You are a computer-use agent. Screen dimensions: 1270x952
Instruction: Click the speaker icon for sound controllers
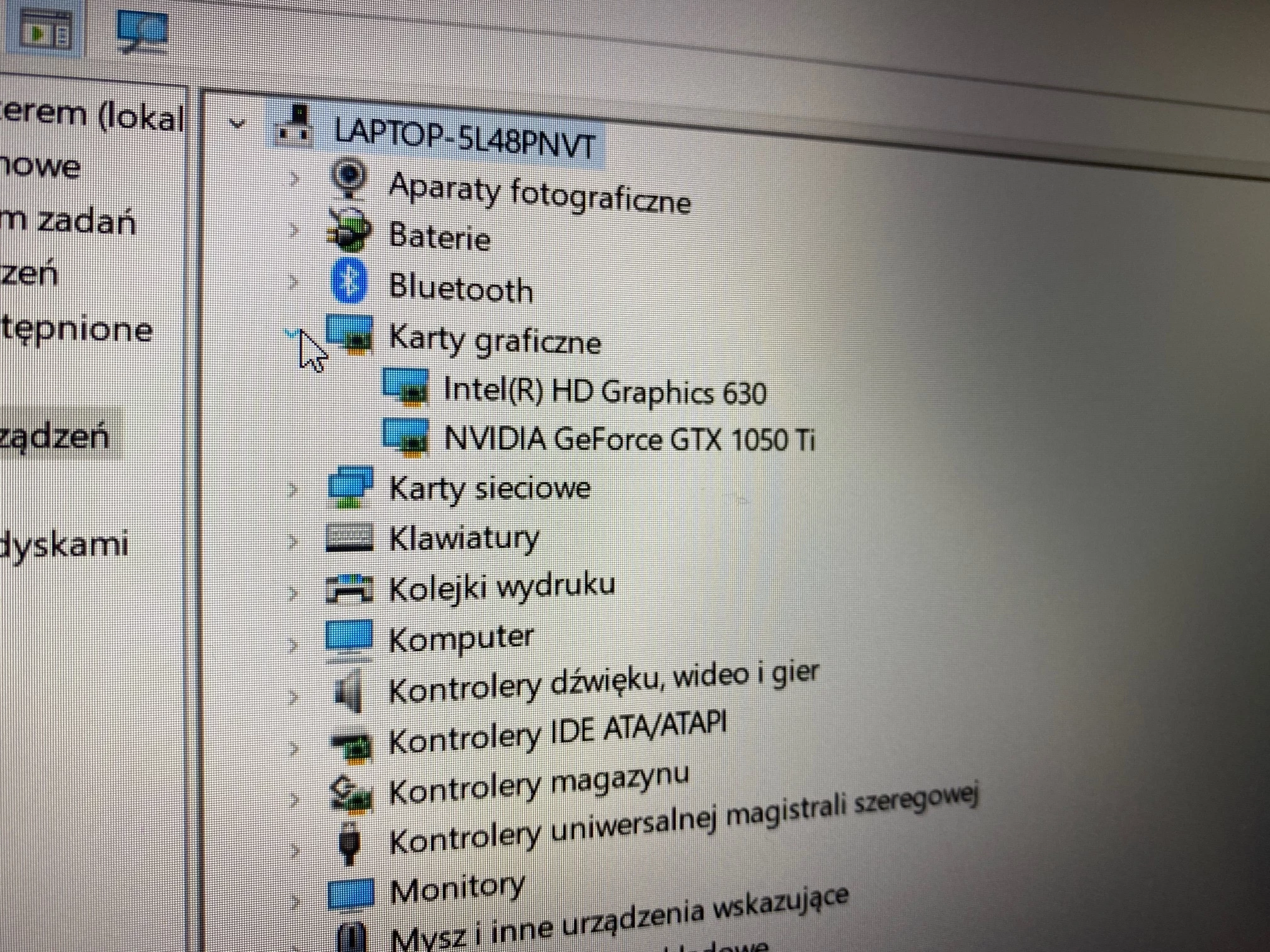point(350,692)
